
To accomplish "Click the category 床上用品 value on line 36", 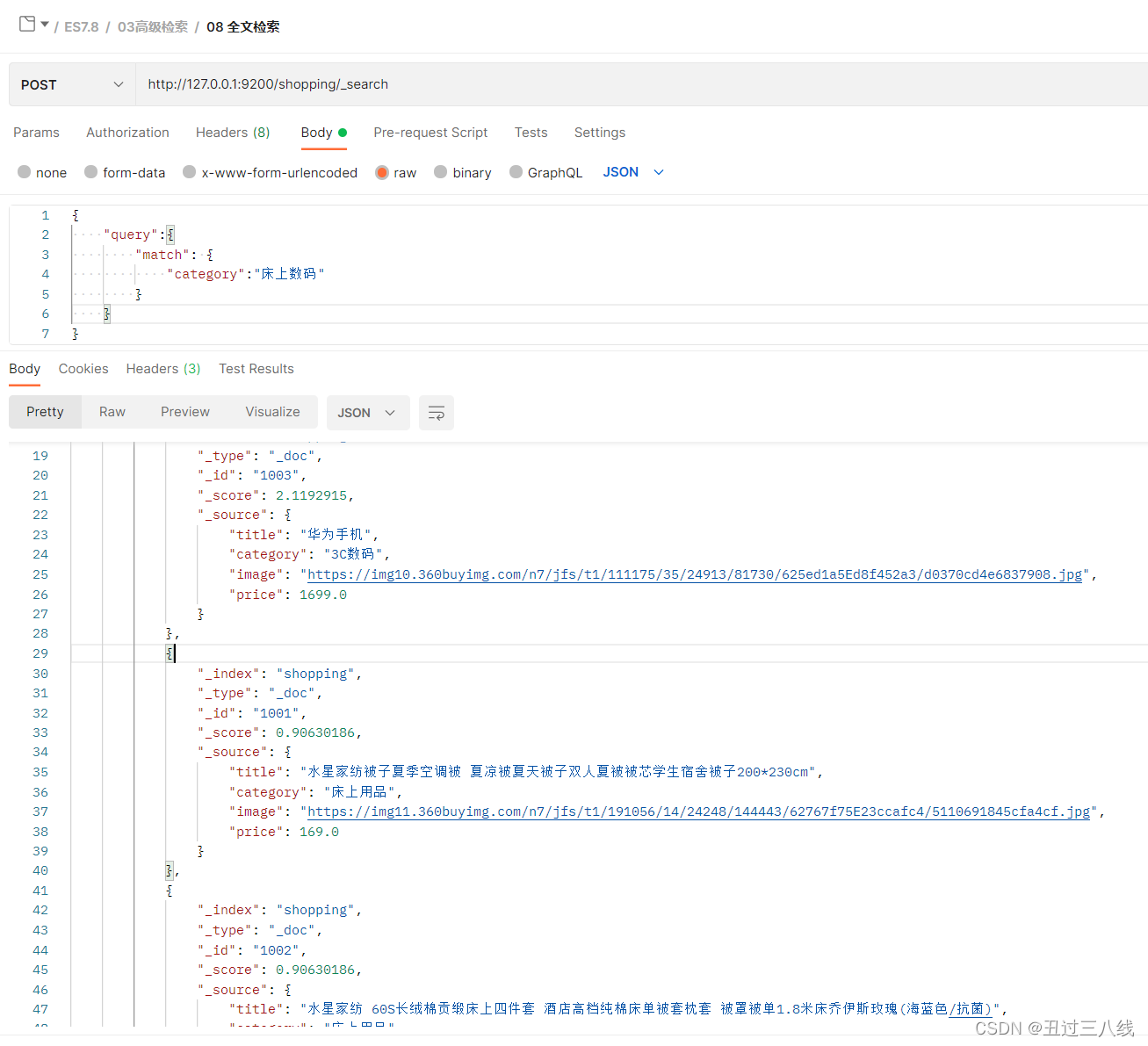I will coord(360,792).
